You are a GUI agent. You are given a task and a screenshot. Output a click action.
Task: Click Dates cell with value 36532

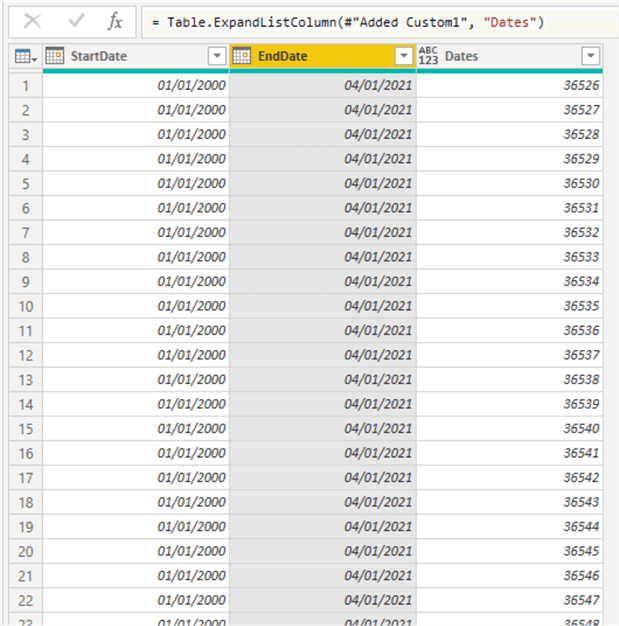pos(510,232)
